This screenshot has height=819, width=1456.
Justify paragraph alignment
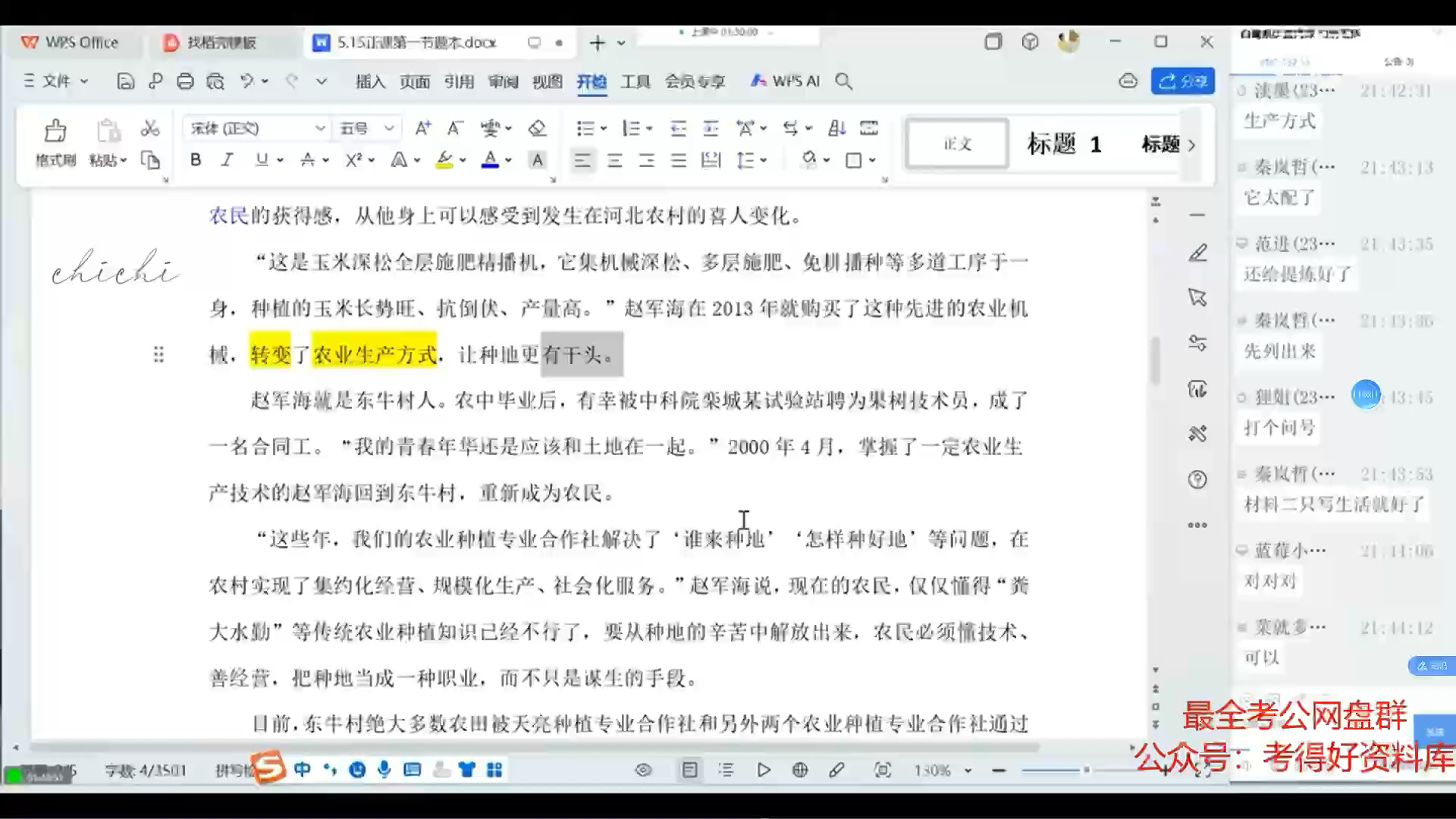coord(679,160)
